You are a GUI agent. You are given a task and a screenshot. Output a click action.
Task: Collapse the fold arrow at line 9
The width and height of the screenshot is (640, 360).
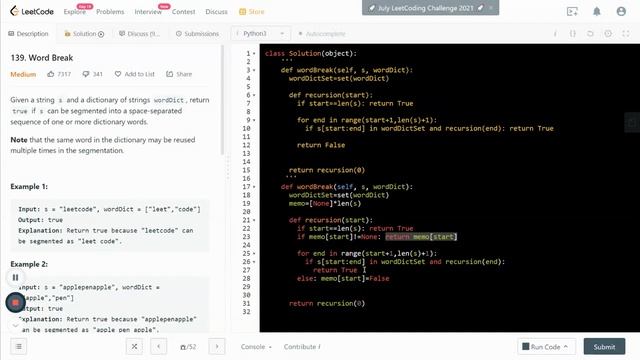point(254,120)
